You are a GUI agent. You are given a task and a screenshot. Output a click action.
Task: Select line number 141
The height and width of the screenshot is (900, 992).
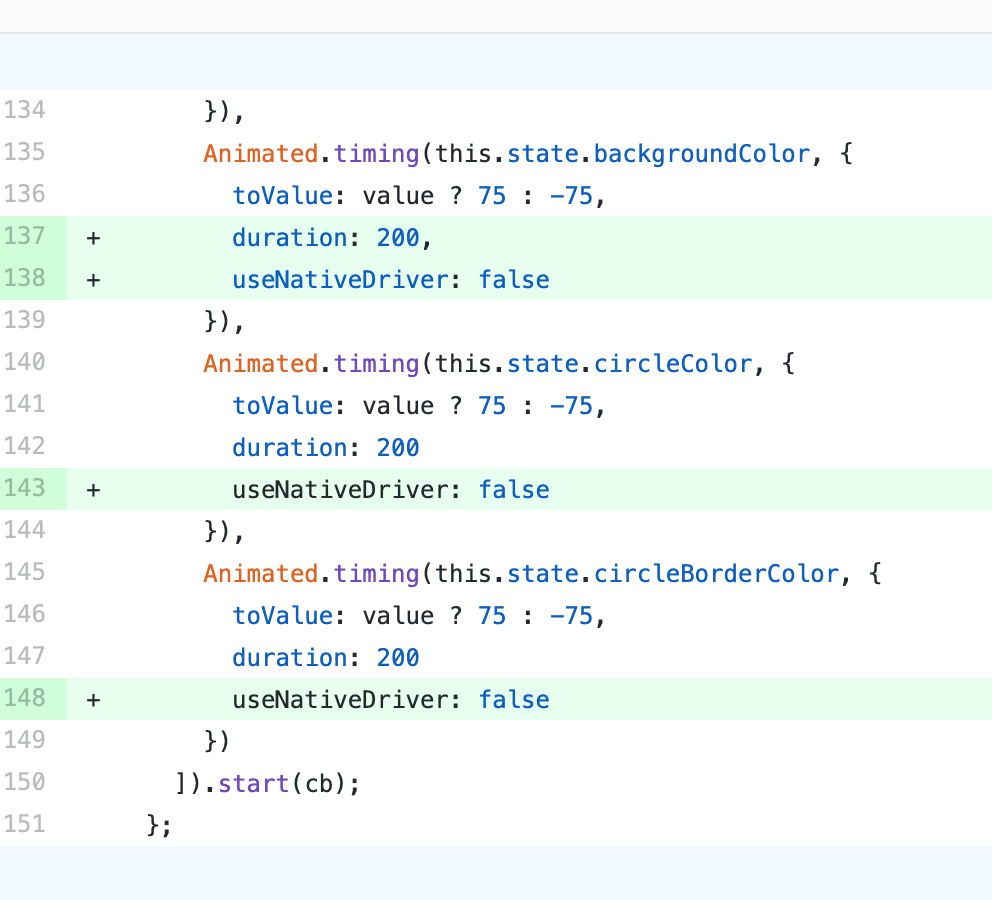[25, 404]
